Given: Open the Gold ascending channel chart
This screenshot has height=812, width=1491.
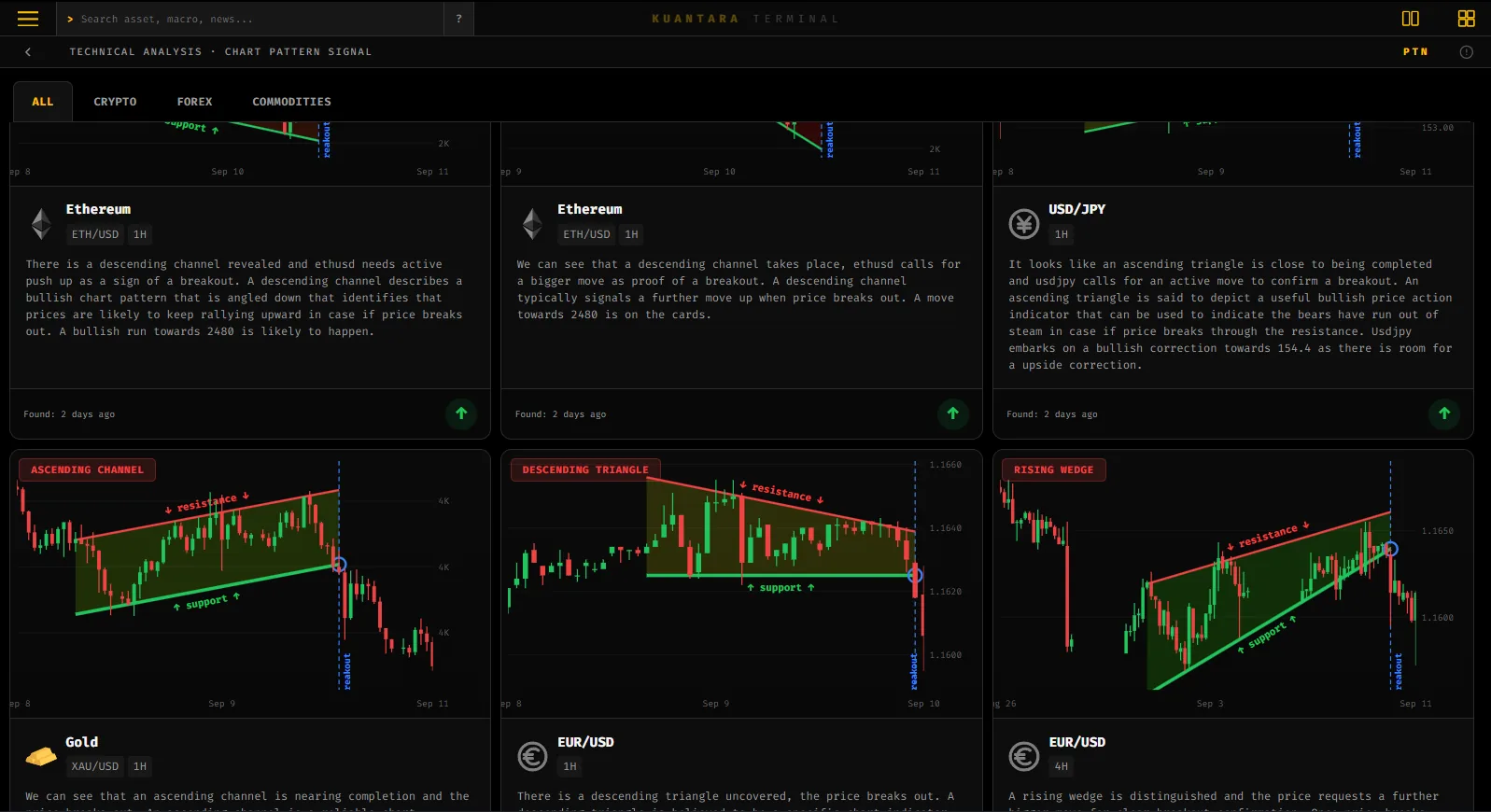Looking at the screenshot, I should (250, 584).
